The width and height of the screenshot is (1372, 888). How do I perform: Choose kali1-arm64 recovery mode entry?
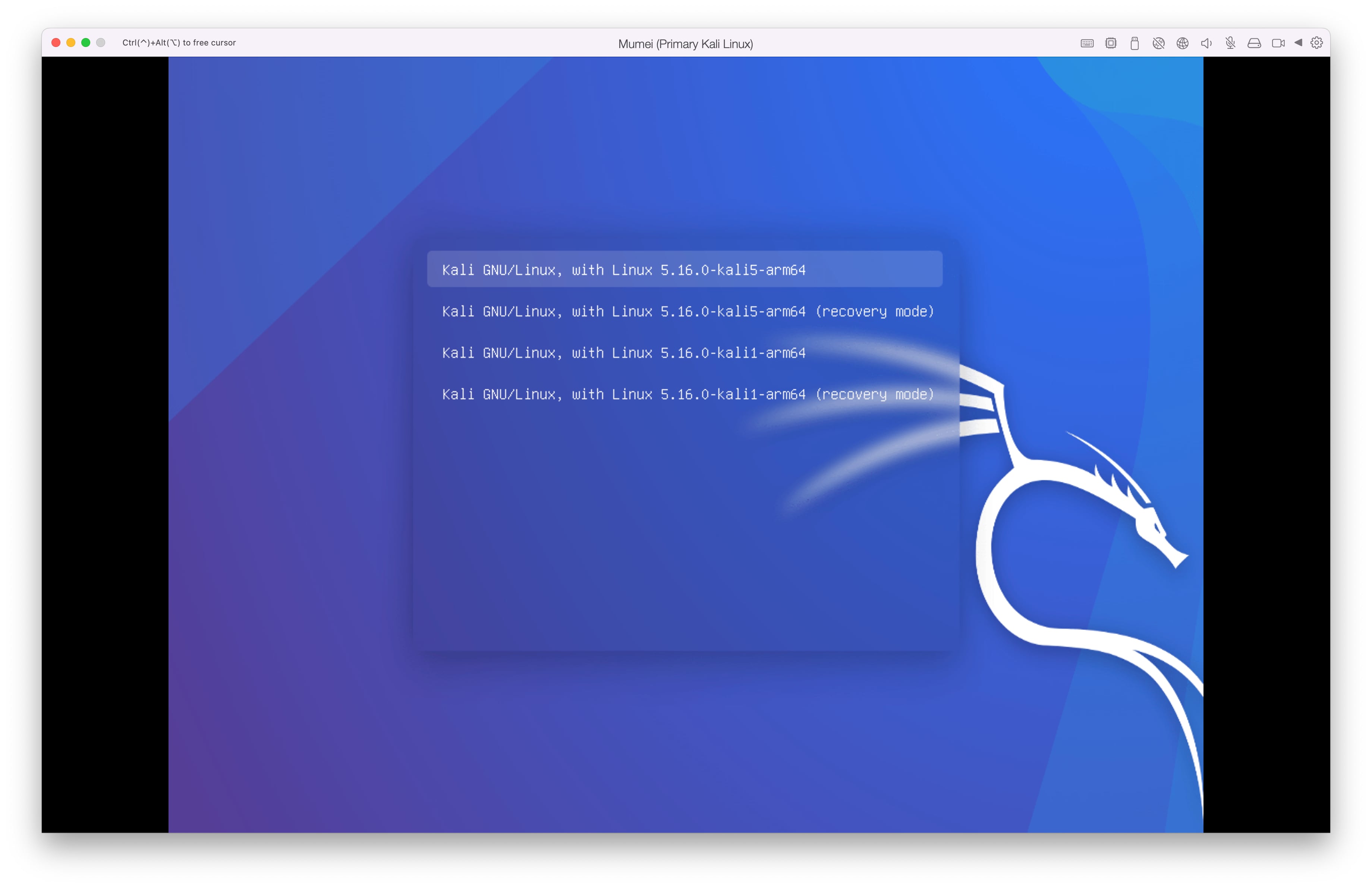click(687, 394)
